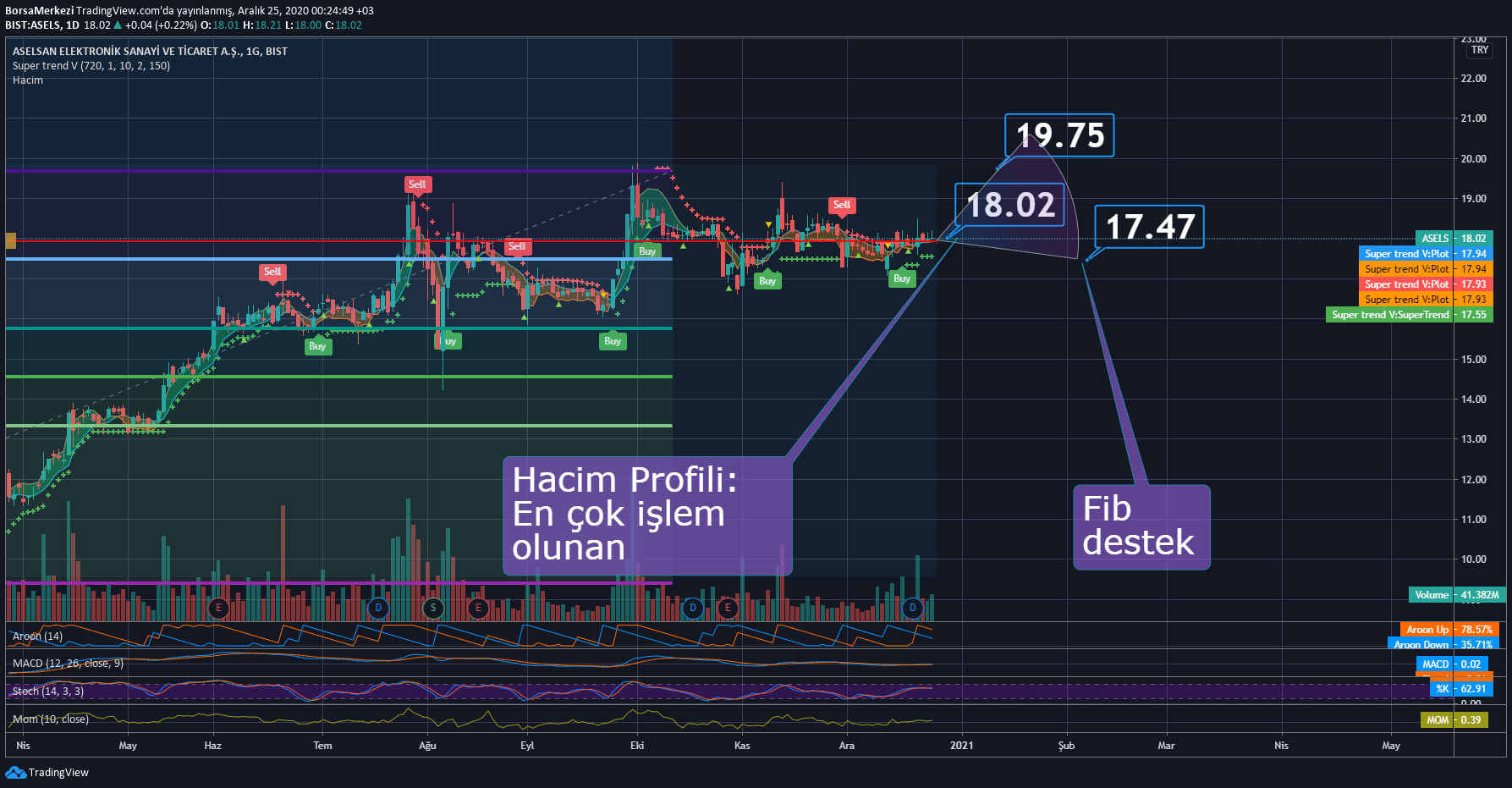Select the red "Sell" signal marker near Eki

(517, 247)
